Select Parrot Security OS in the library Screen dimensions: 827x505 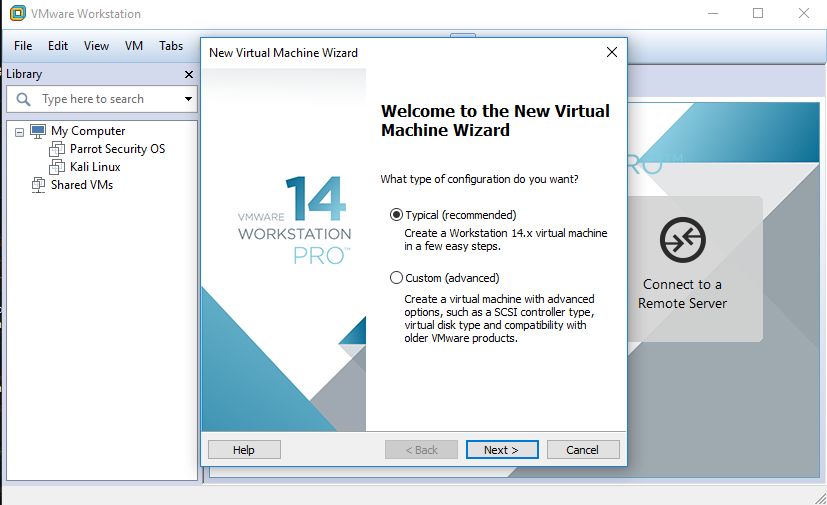118,149
